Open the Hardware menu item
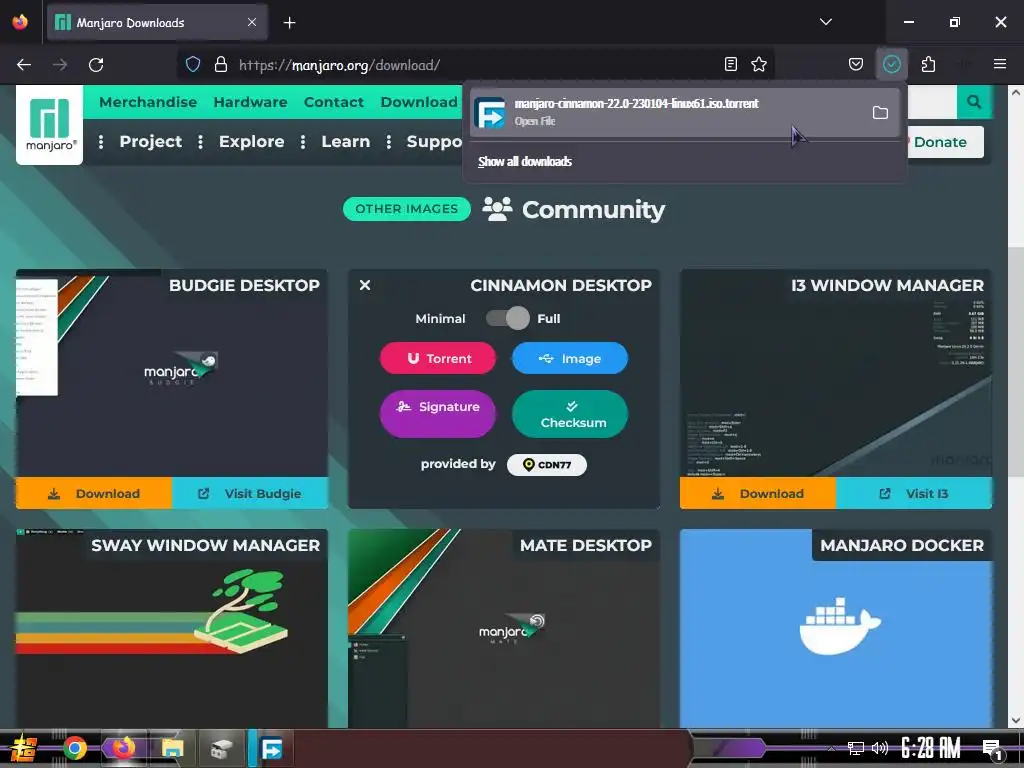 [250, 102]
